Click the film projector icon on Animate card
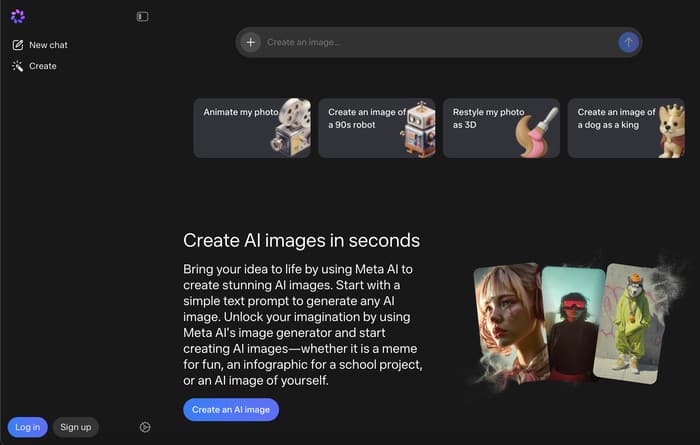 click(292, 128)
